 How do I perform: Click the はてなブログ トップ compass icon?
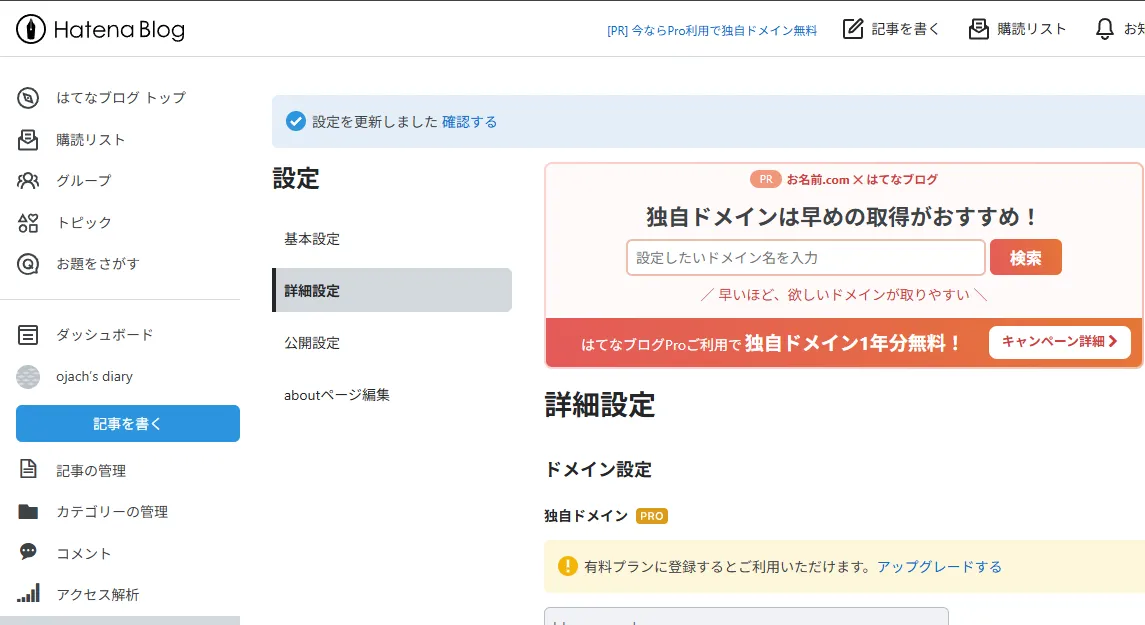[x=28, y=98]
